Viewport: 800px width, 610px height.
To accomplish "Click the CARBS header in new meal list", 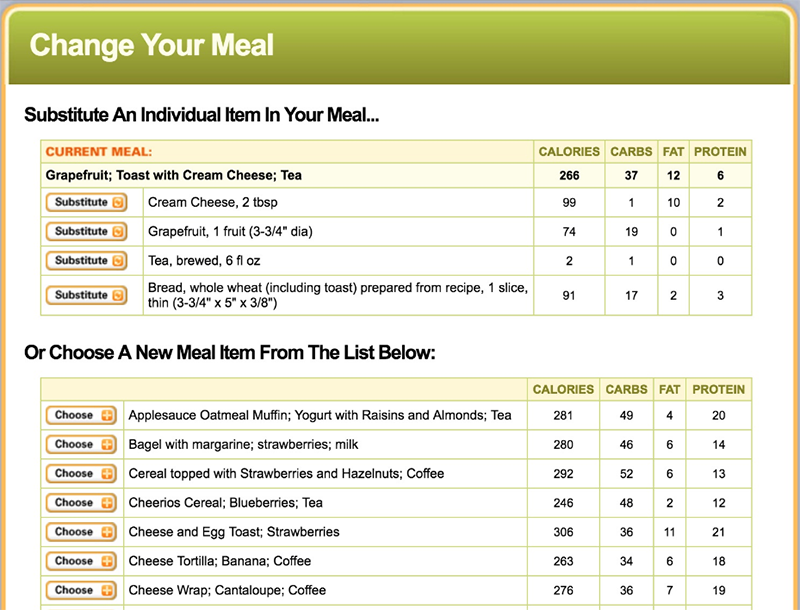I will [626, 390].
